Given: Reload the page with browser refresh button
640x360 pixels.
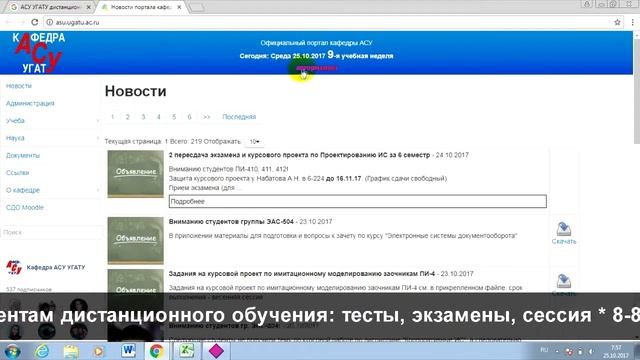Looking at the screenshot, I should point(35,22).
